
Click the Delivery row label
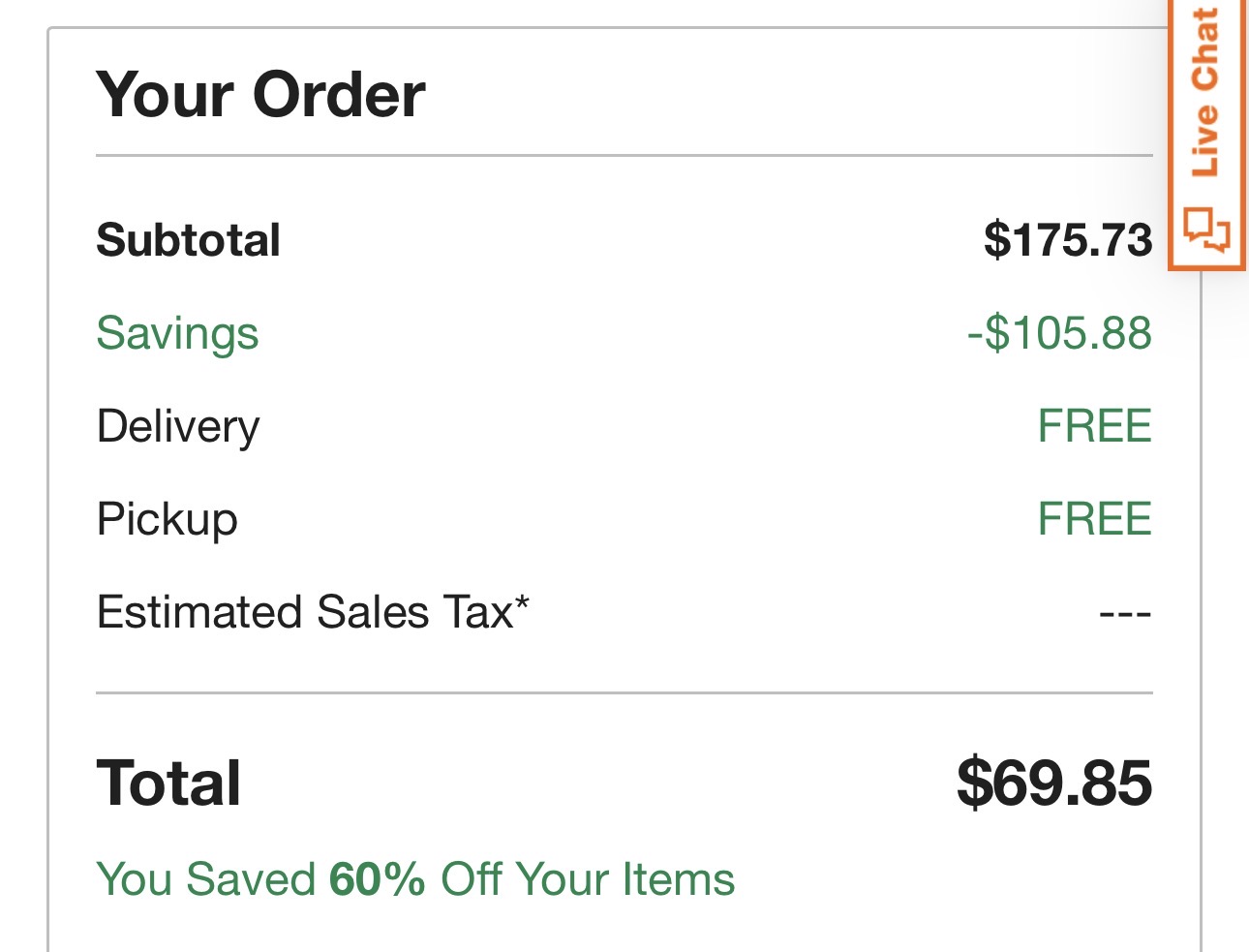(179, 426)
